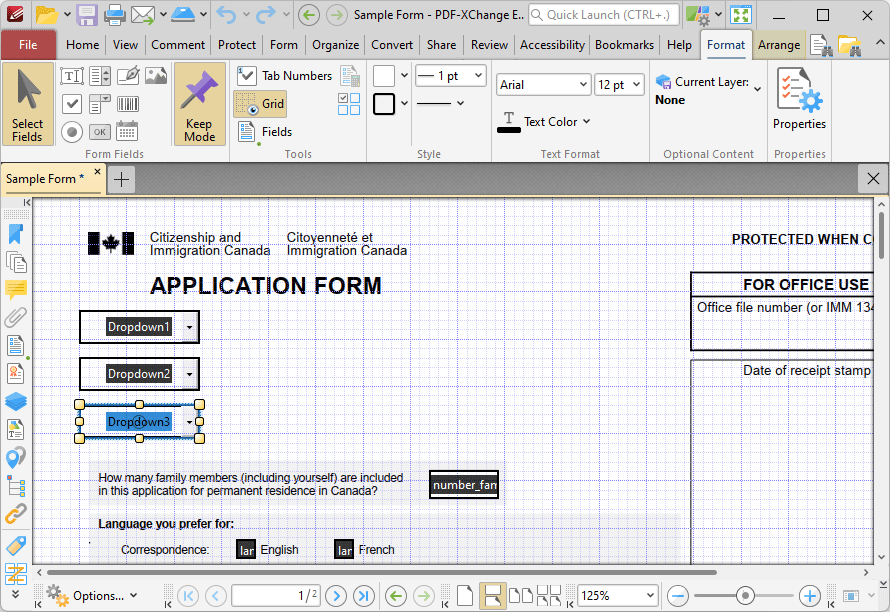
Task: Expand the Dropdown1 form field arrow
Action: point(190,327)
